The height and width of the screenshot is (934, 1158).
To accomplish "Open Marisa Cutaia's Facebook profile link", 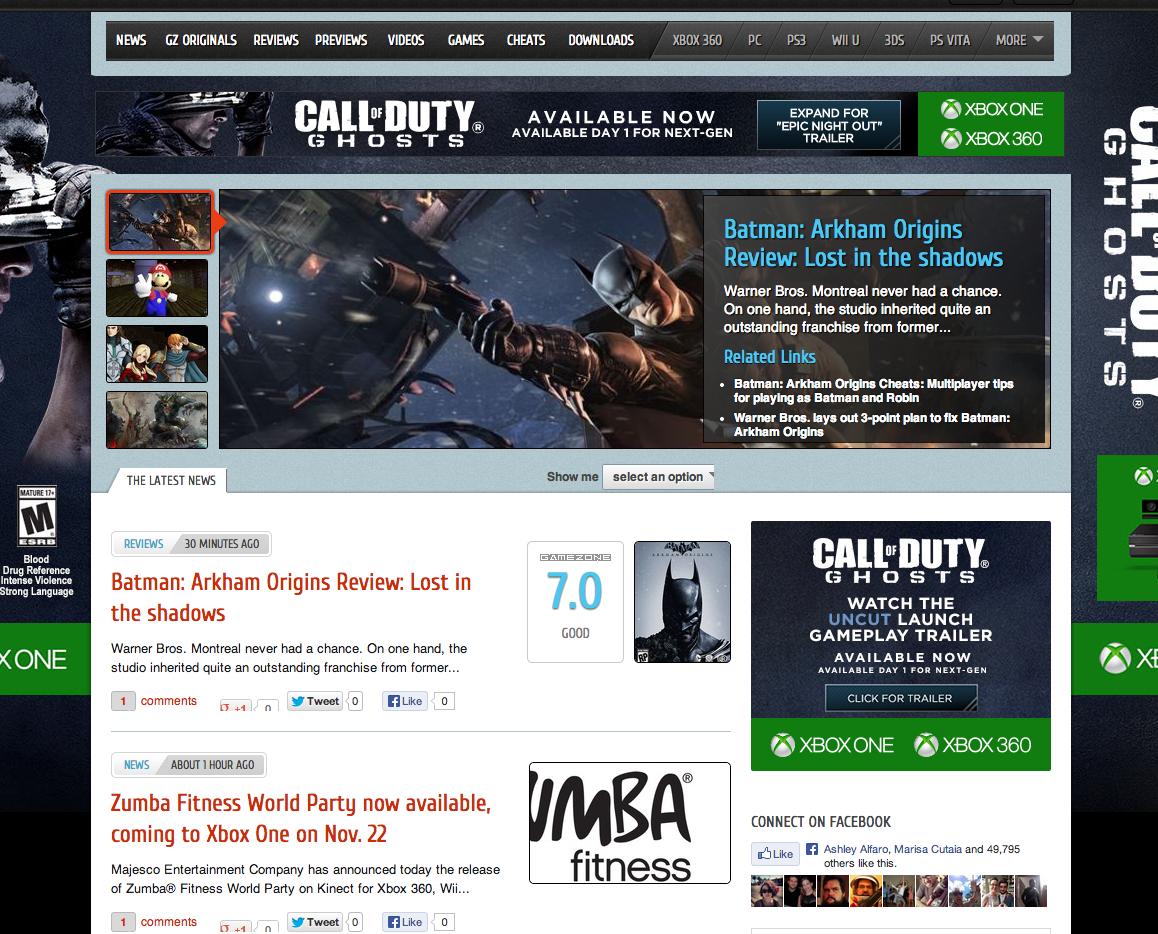I will (928, 849).
